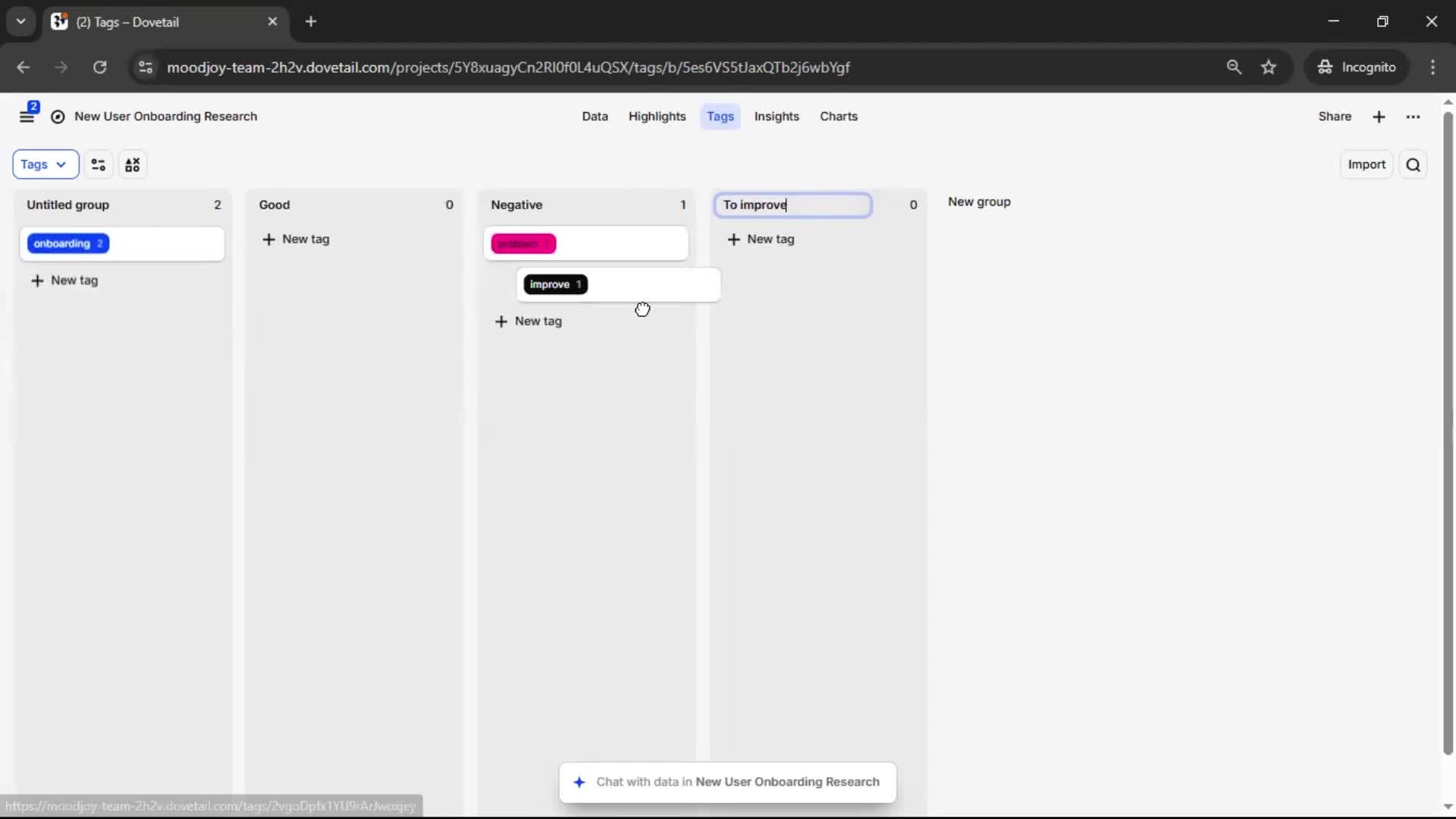Viewport: 1456px width, 819px height.
Task: Click the tag board layout icon
Action: click(133, 165)
